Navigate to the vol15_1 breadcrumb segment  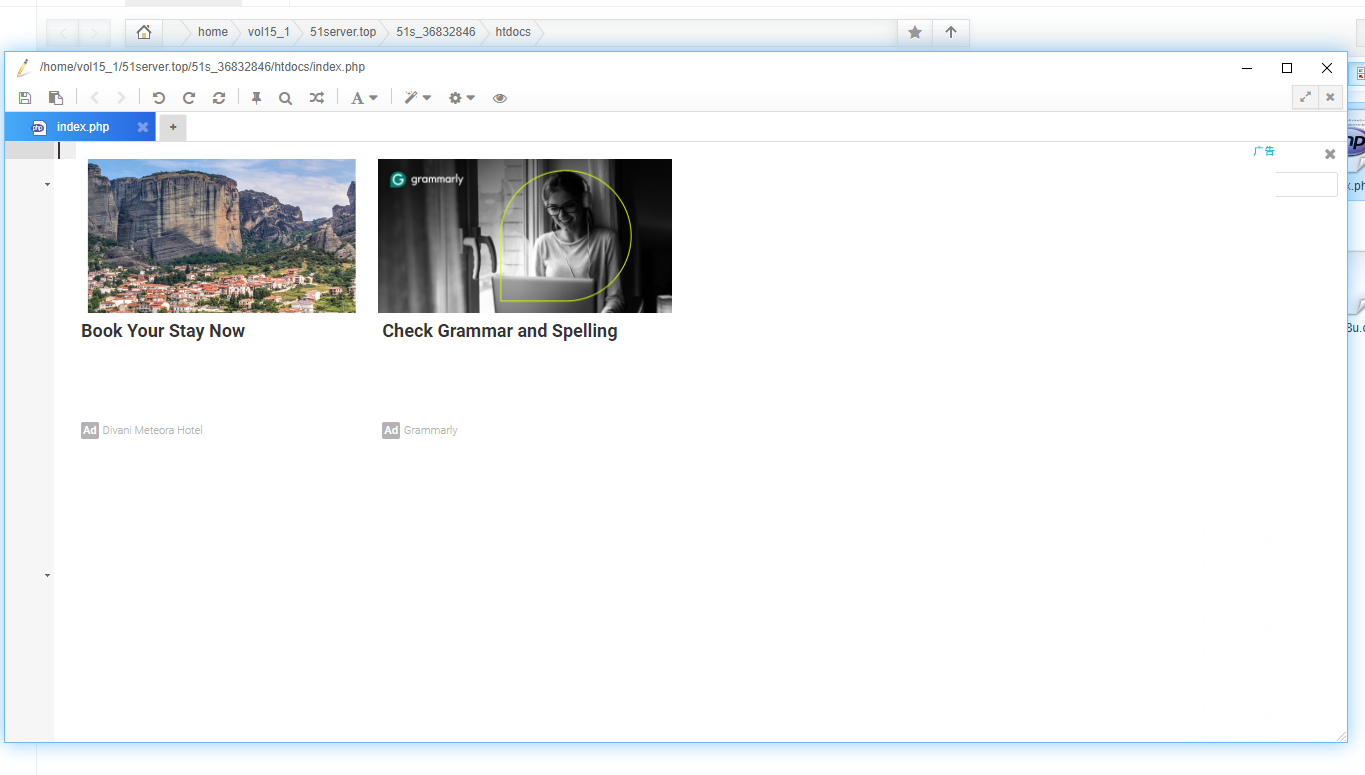click(269, 32)
